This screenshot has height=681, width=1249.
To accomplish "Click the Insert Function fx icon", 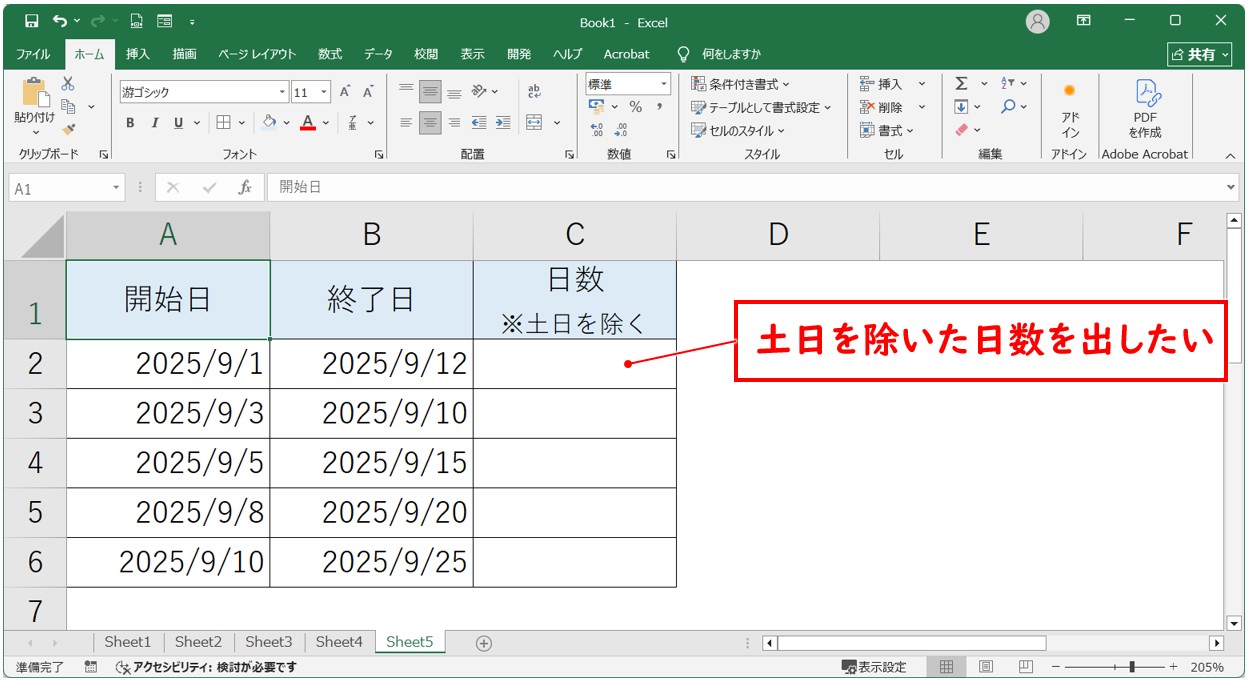I will click(245, 187).
